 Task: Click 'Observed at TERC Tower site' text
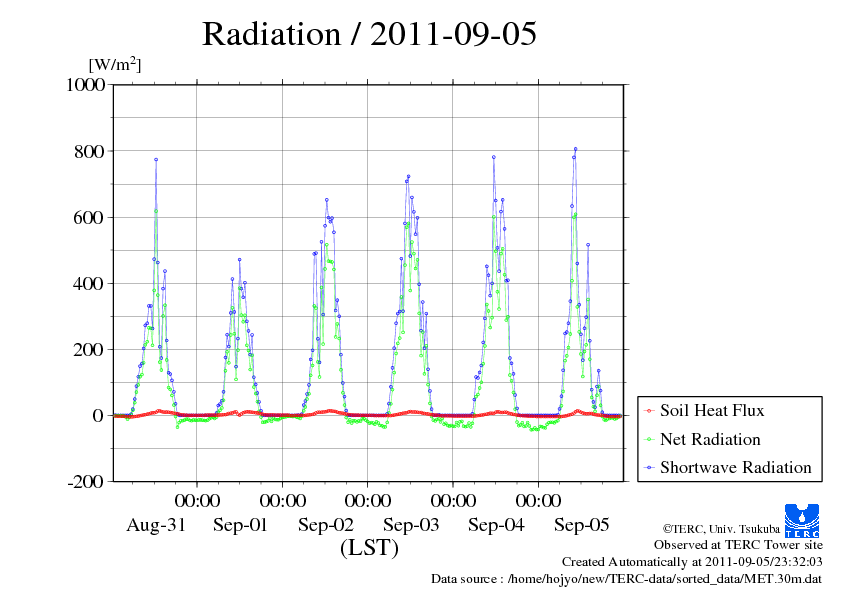coord(738,545)
